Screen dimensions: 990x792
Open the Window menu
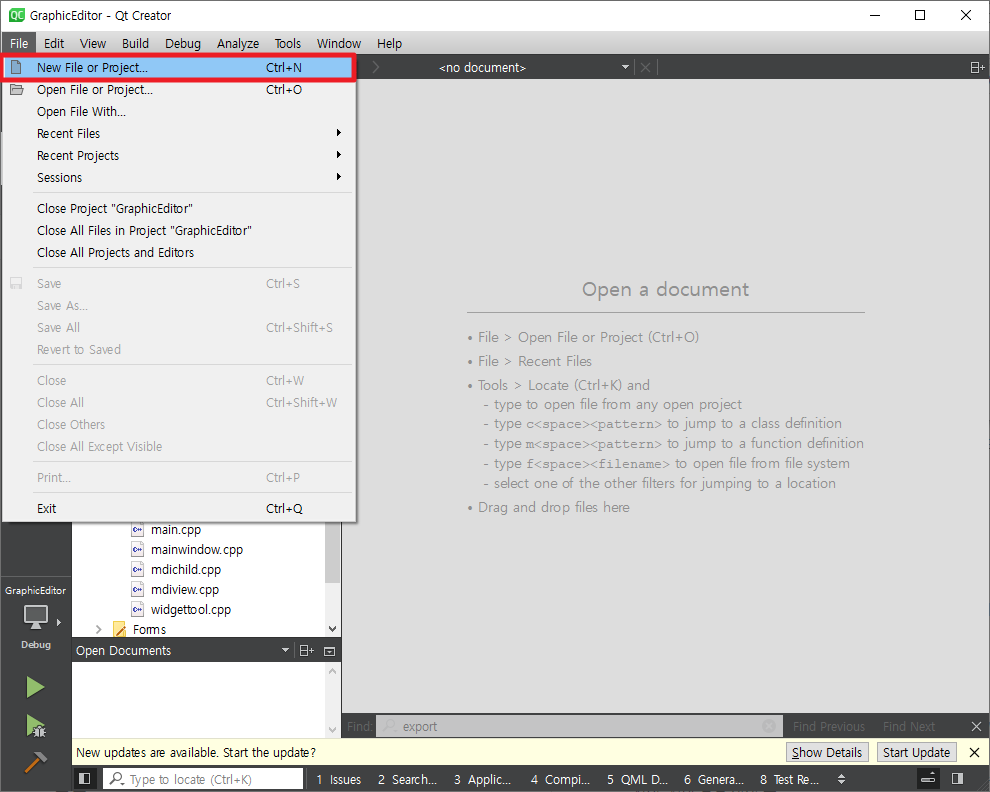pyautogui.click(x=338, y=44)
